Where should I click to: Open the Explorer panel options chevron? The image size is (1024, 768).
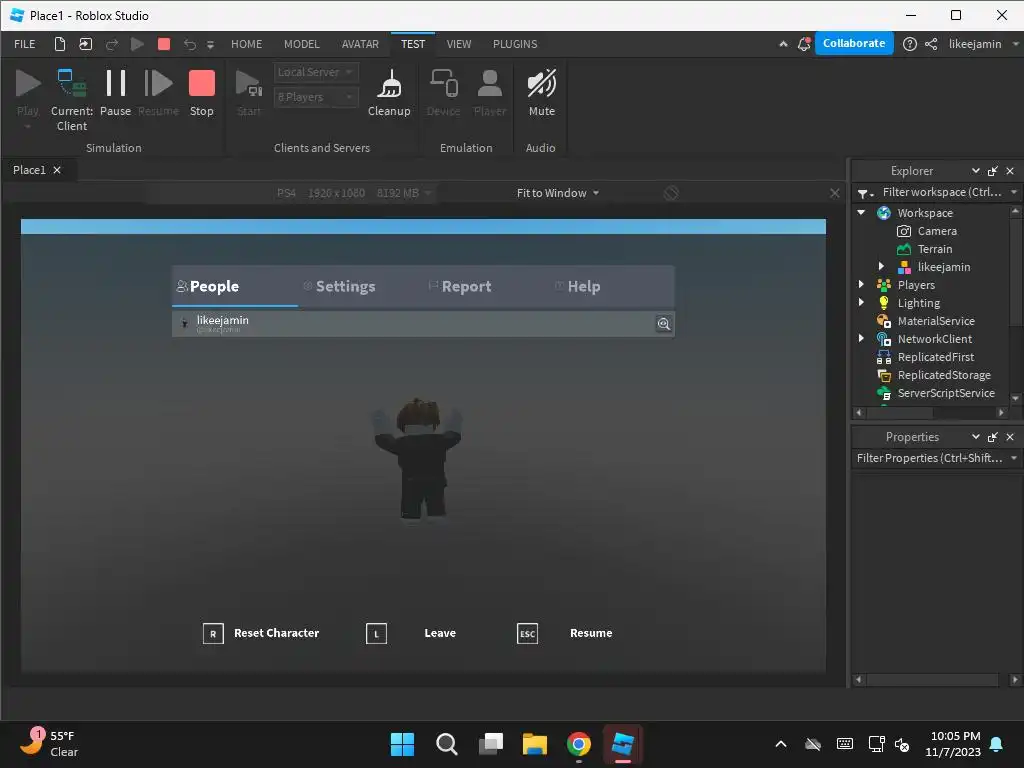tap(975, 171)
